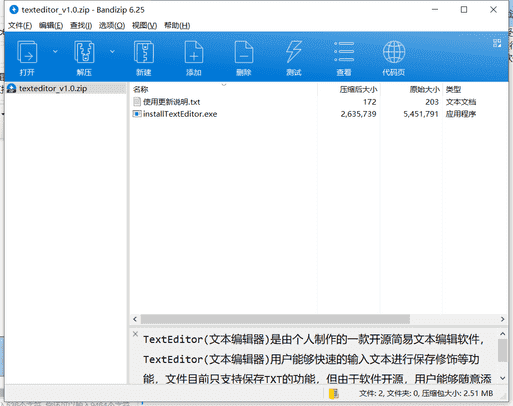Open the 选项(O) menu
Viewport: 513px width, 406px height.
112,26
